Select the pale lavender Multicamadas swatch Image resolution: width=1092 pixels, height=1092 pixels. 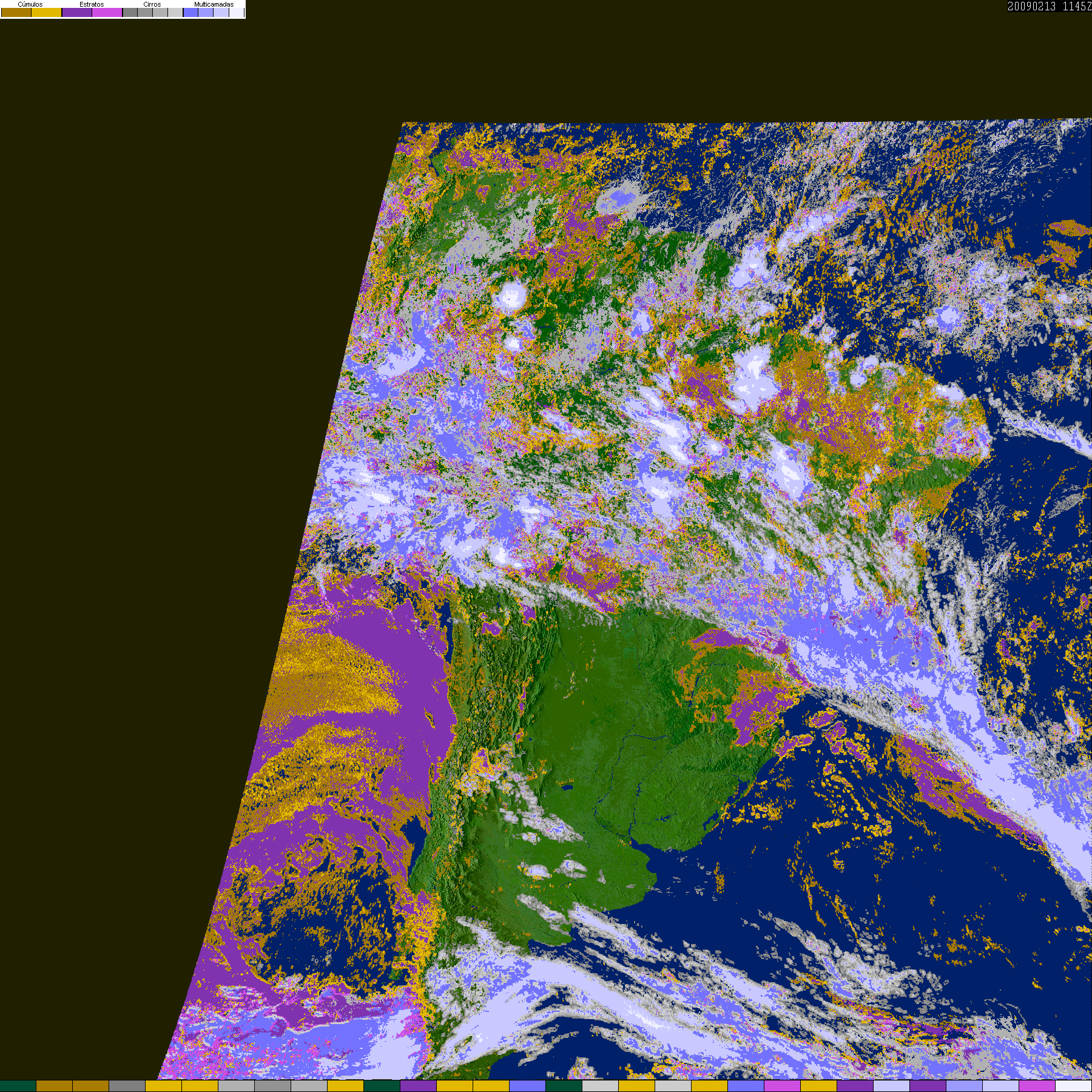[221, 12]
